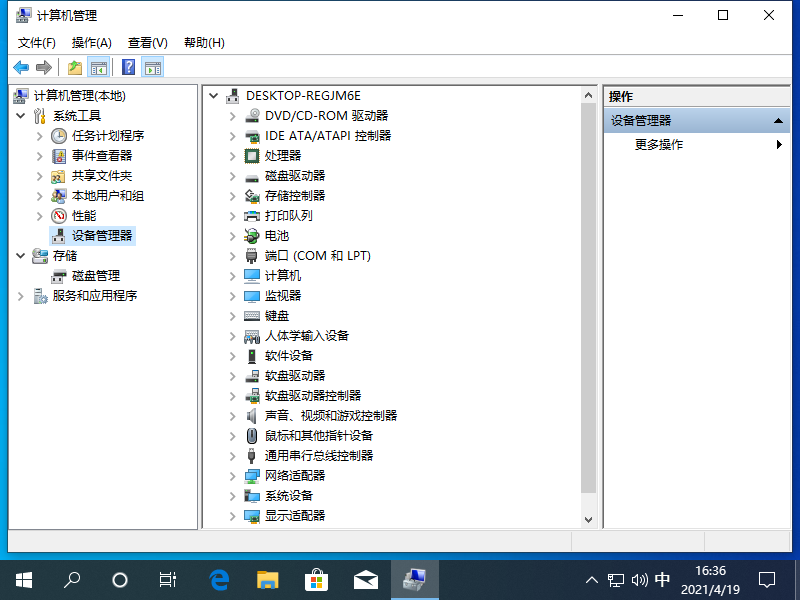
Task: Click the Forward arrow toolbar icon
Action: click(x=44, y=67)
